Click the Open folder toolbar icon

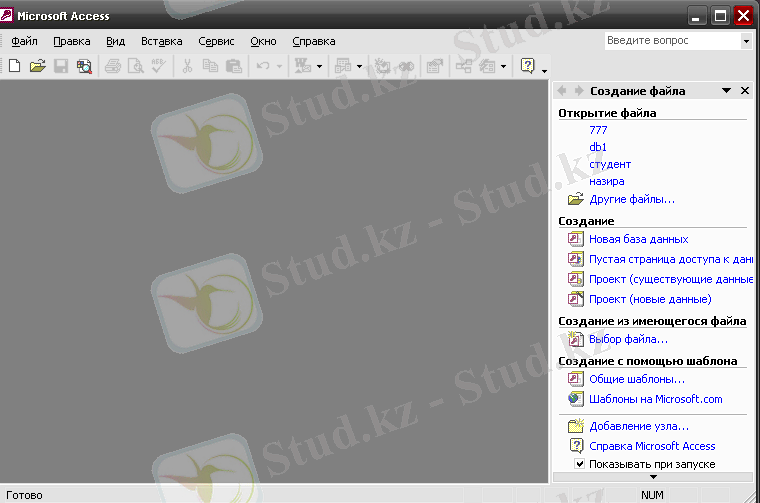(37, 66)
